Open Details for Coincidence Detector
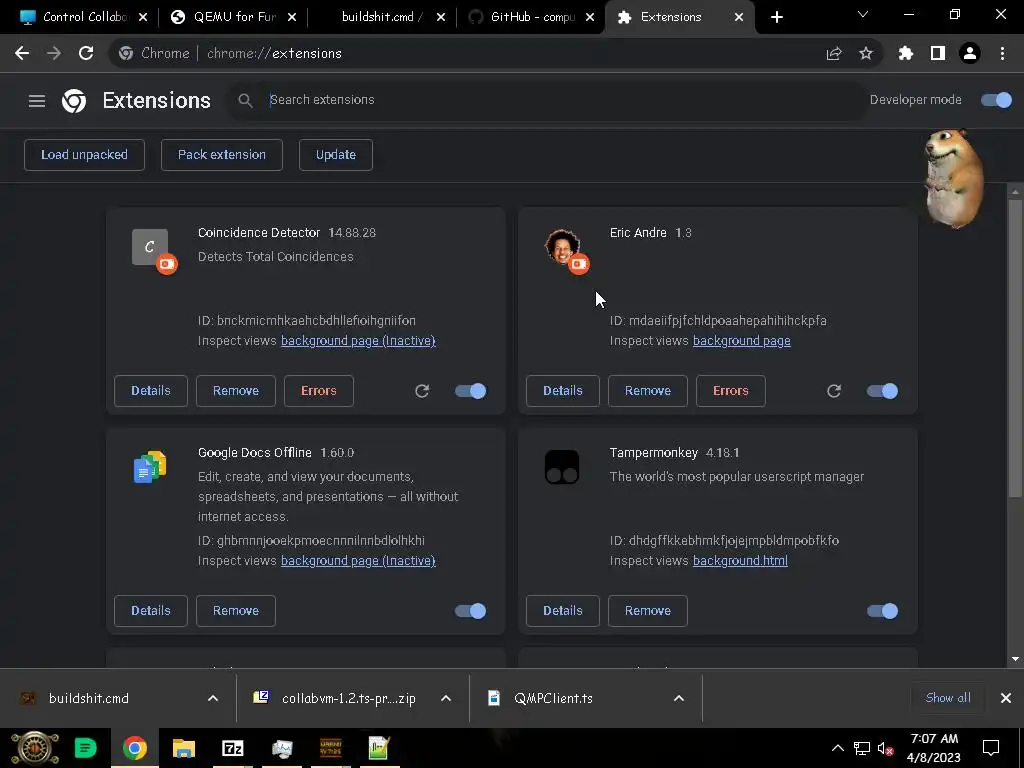 tap(151, 391)
